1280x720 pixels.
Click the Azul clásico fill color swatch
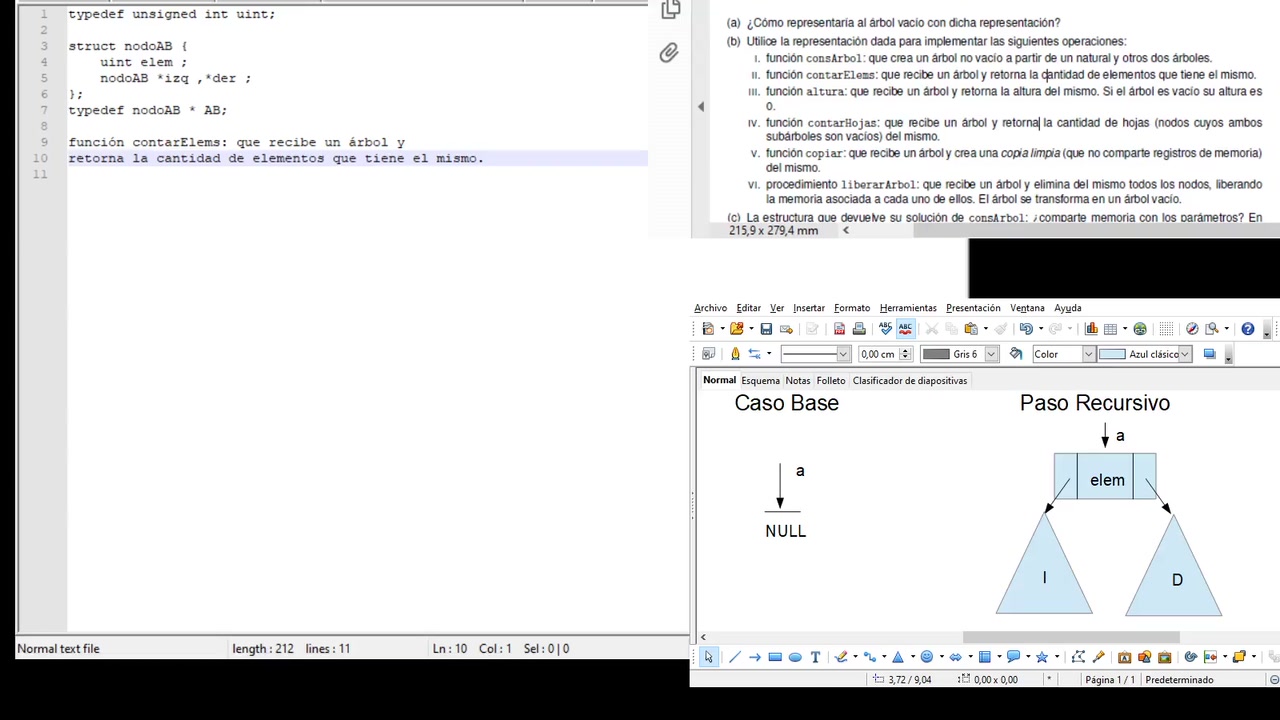pos(1112,354)
